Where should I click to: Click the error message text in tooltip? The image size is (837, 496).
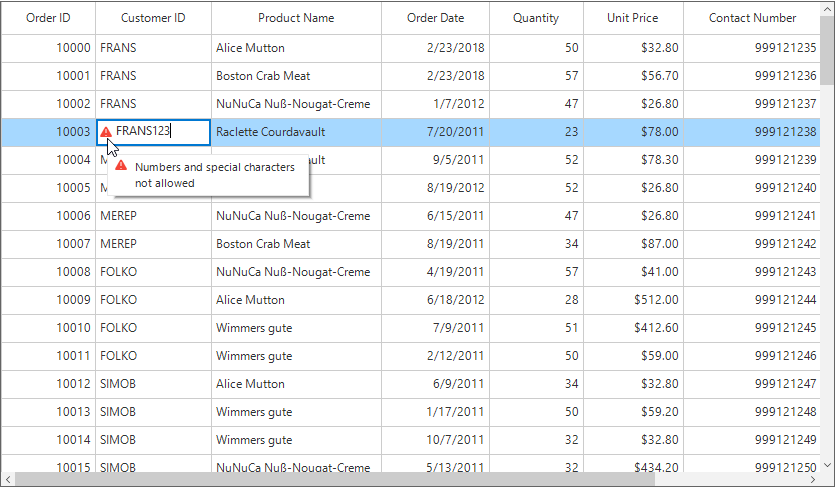click(x=215, y=175)
